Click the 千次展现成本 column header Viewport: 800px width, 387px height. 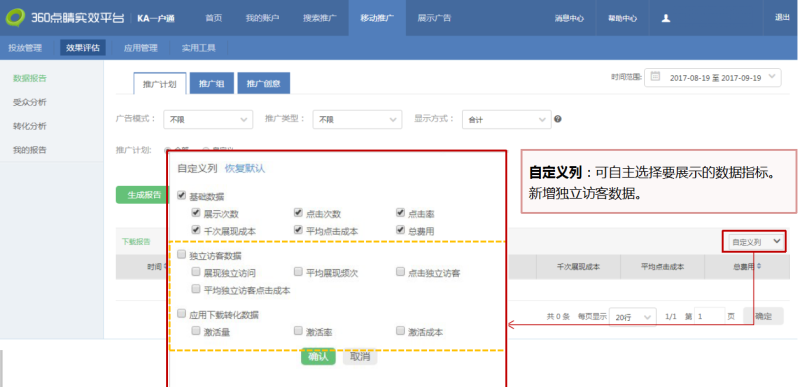pos(578,266)
